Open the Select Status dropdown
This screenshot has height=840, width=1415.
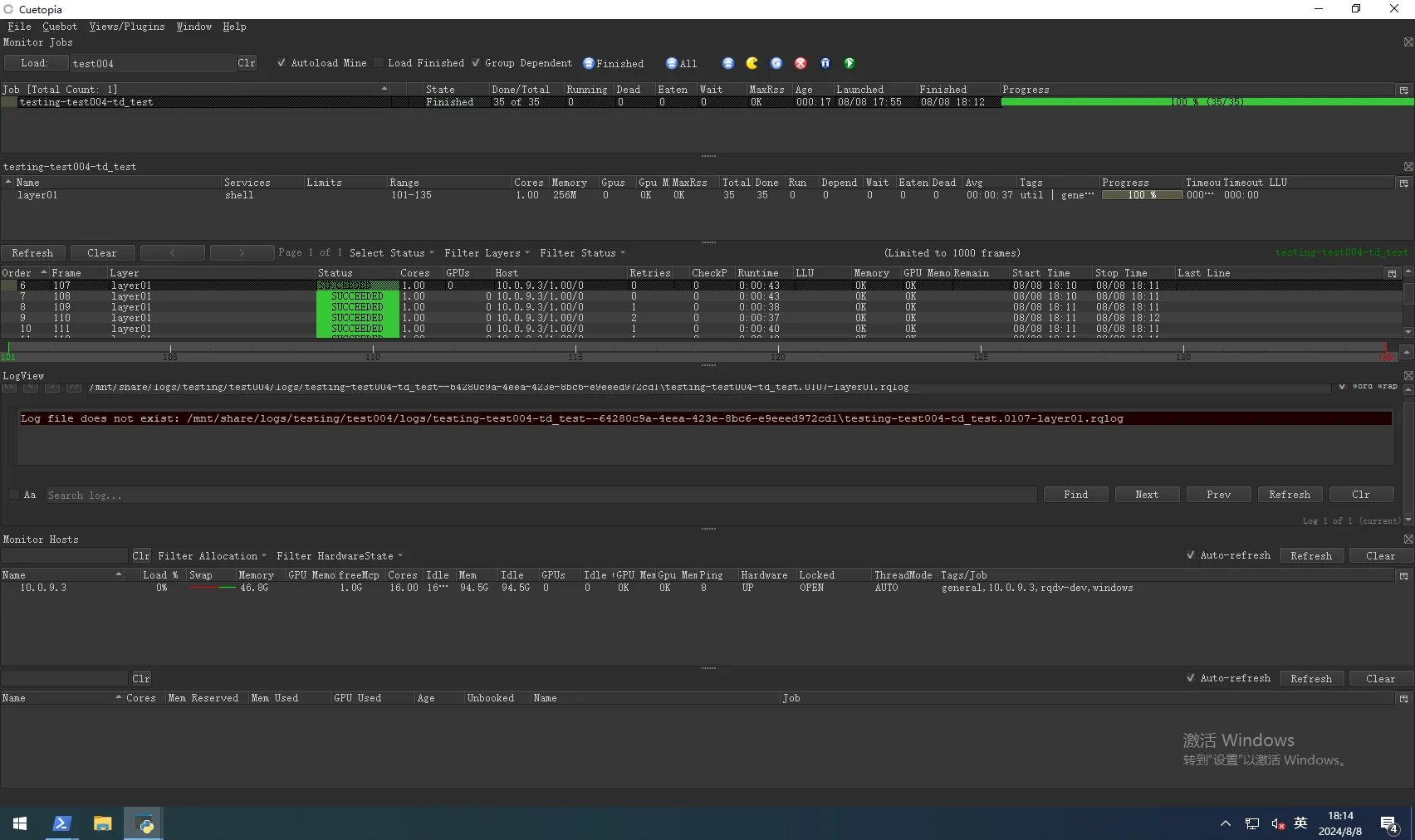(x=391, y=253)
